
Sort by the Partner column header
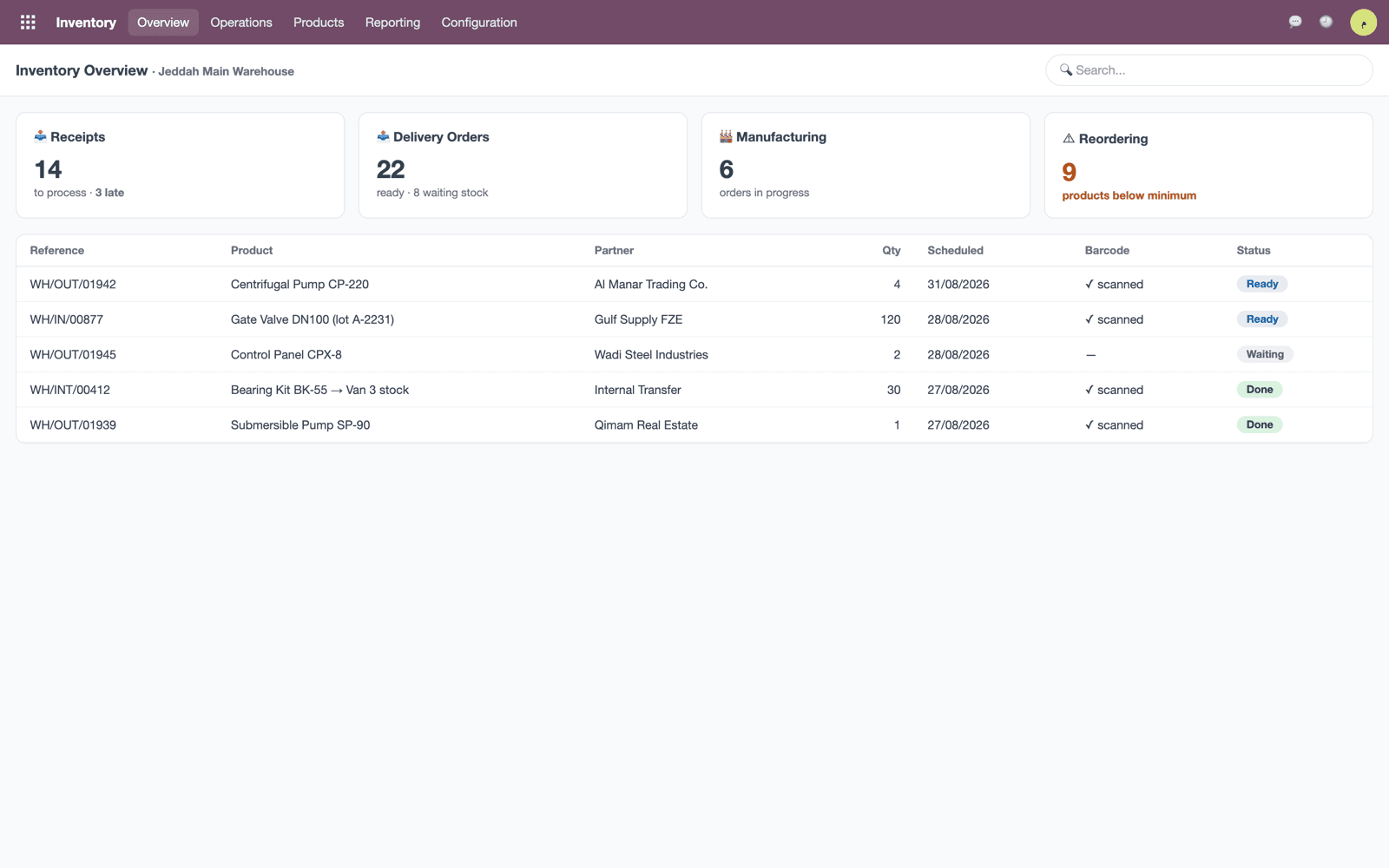tap(614, 250)
